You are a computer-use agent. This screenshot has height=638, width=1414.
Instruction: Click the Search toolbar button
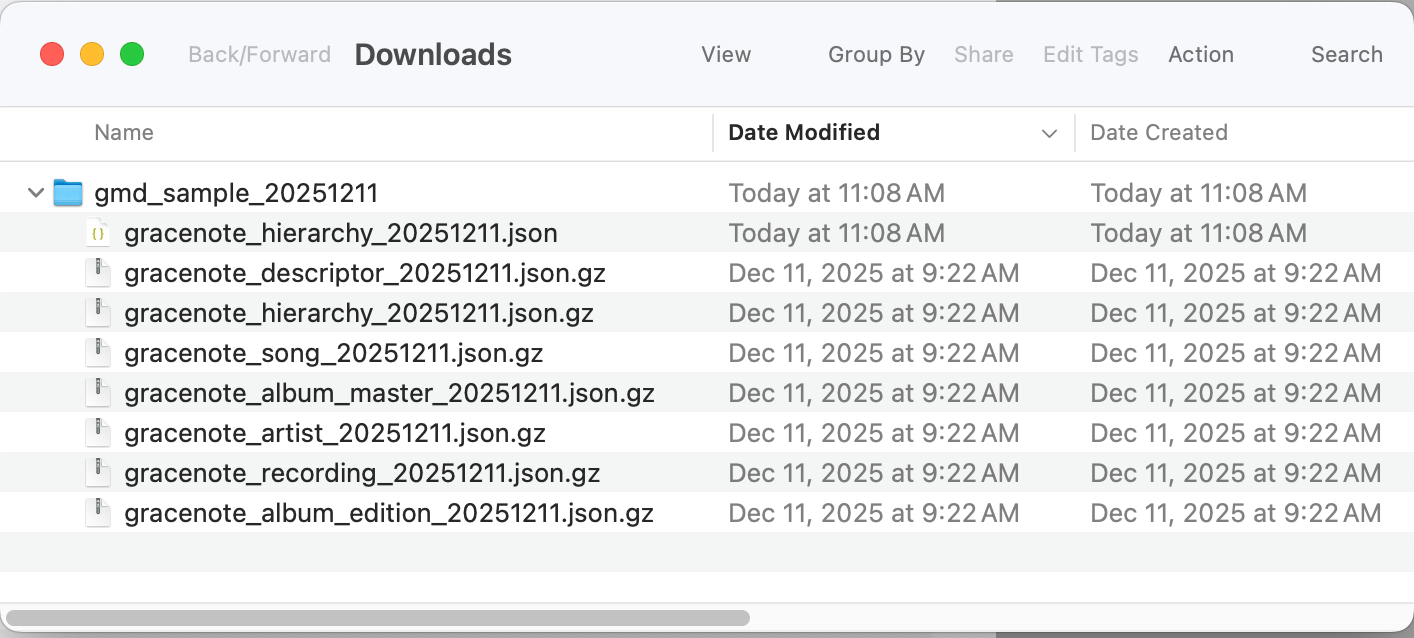tap(1346, 55)
